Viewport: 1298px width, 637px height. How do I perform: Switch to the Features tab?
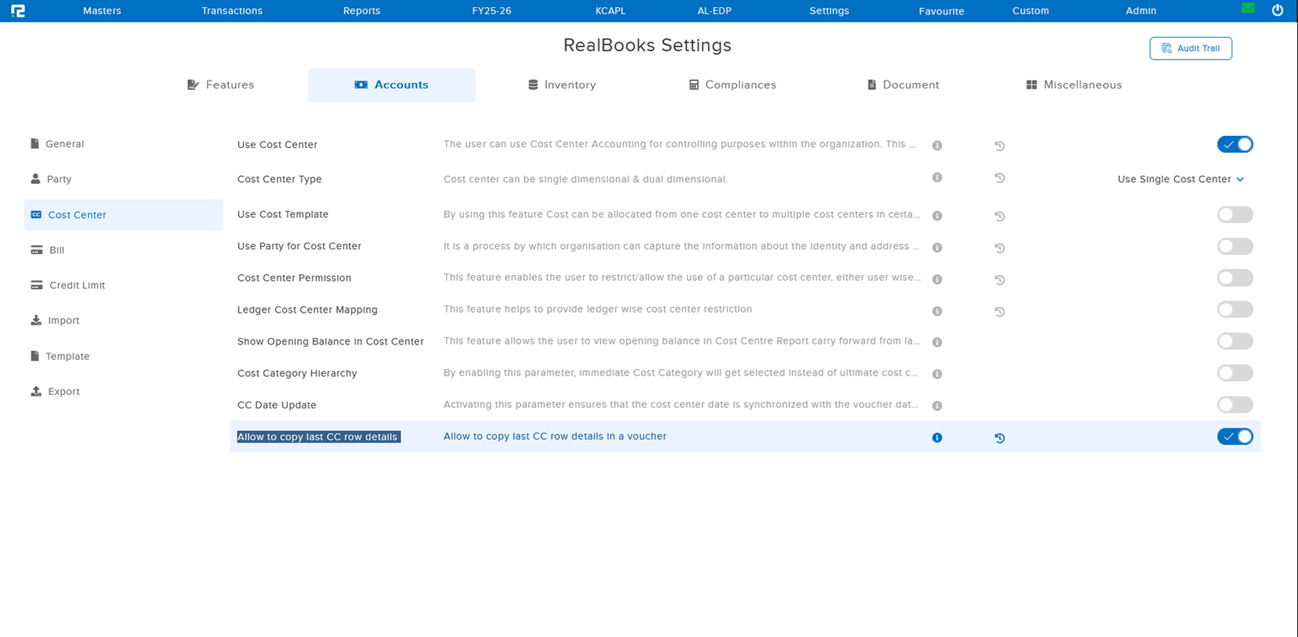221,85
